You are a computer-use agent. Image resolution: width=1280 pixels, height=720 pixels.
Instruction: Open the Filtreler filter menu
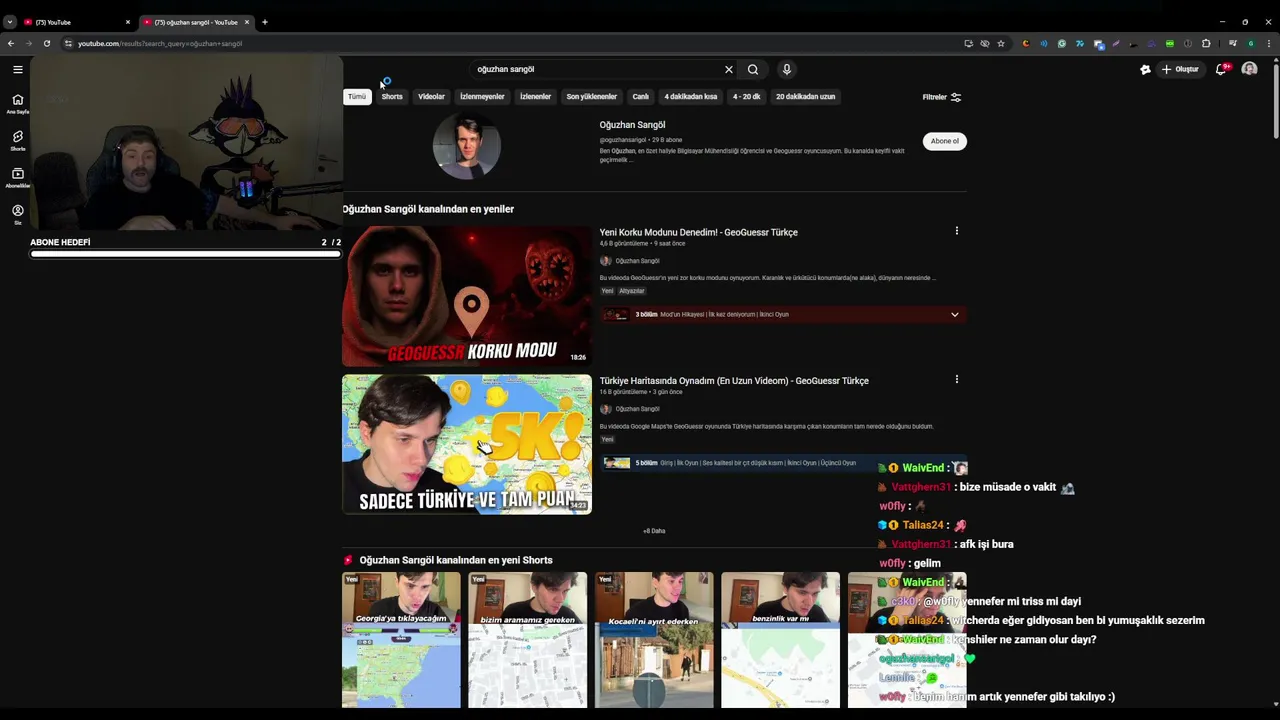(942, 97)
